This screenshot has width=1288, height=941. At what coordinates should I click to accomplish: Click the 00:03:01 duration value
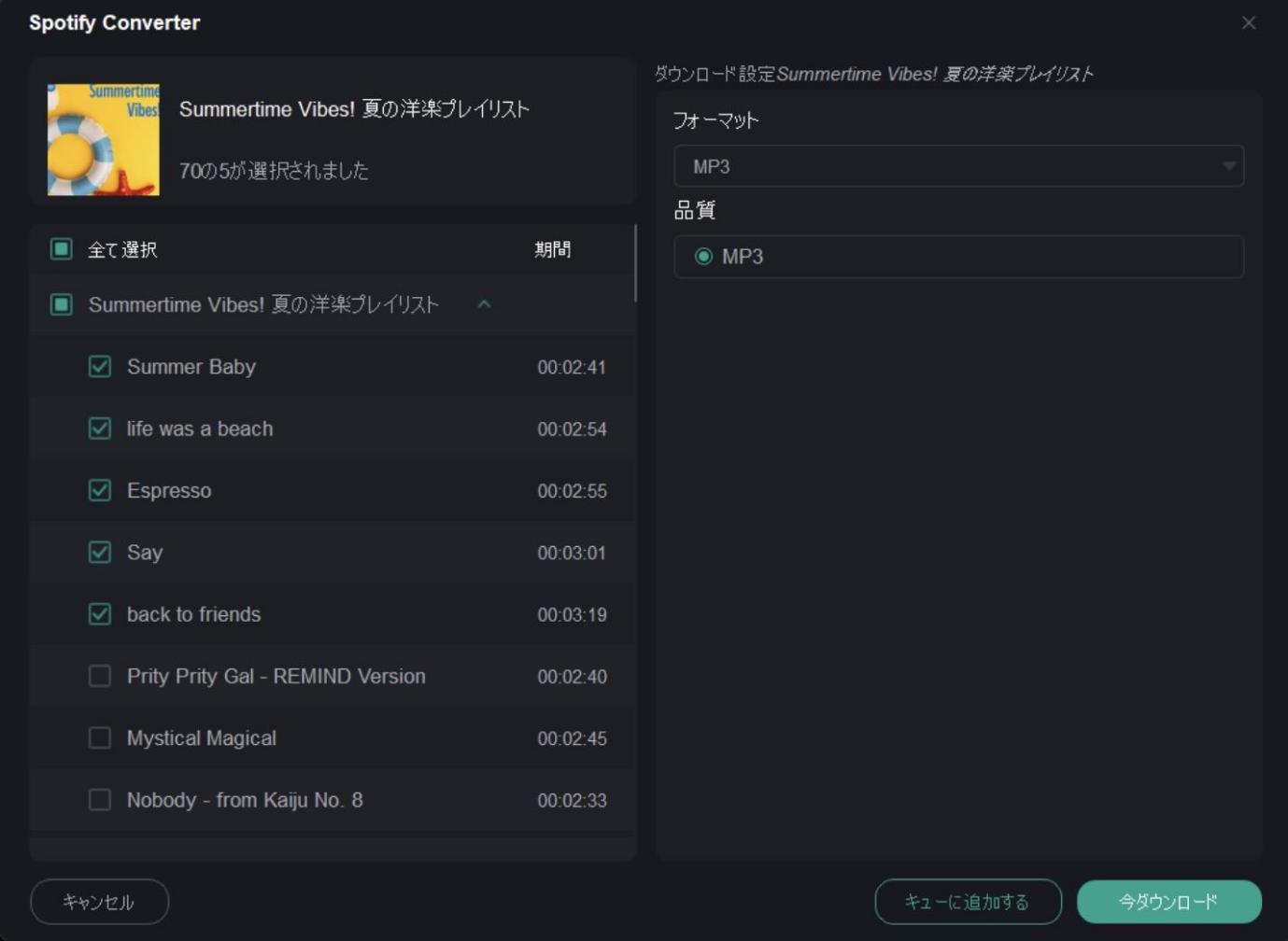point(572,553)
